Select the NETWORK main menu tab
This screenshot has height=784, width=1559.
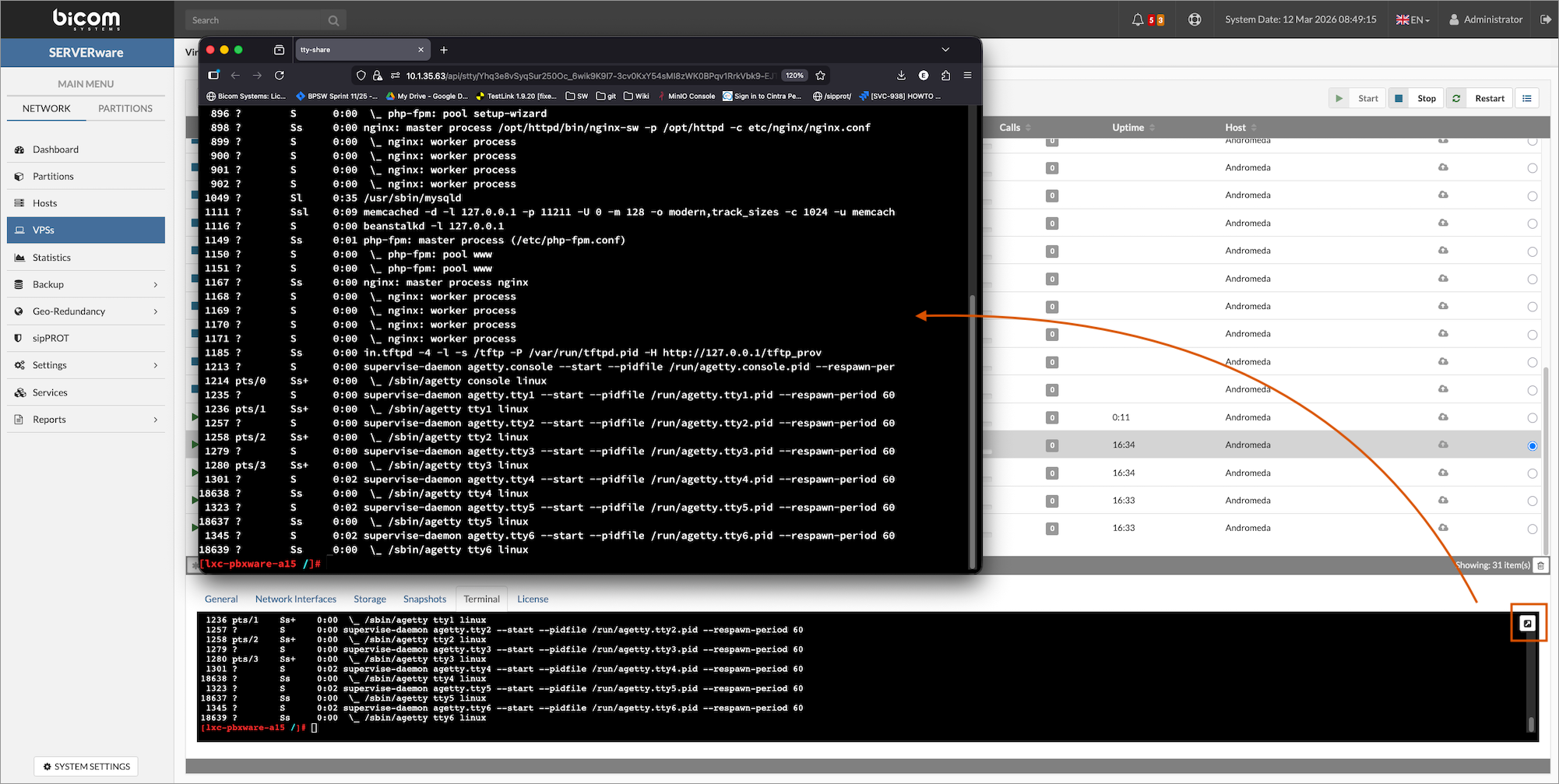[47, 109]
